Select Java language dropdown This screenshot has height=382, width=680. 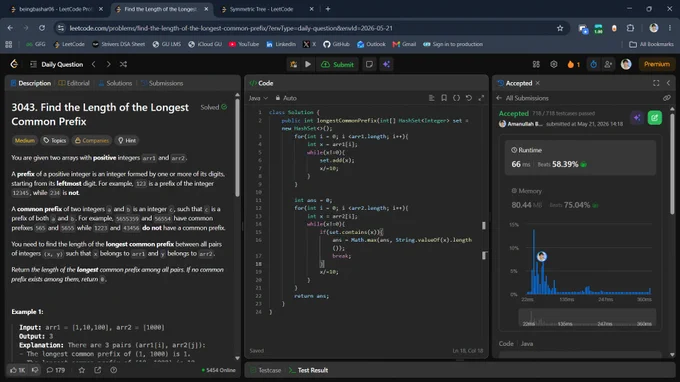(258, 98)
